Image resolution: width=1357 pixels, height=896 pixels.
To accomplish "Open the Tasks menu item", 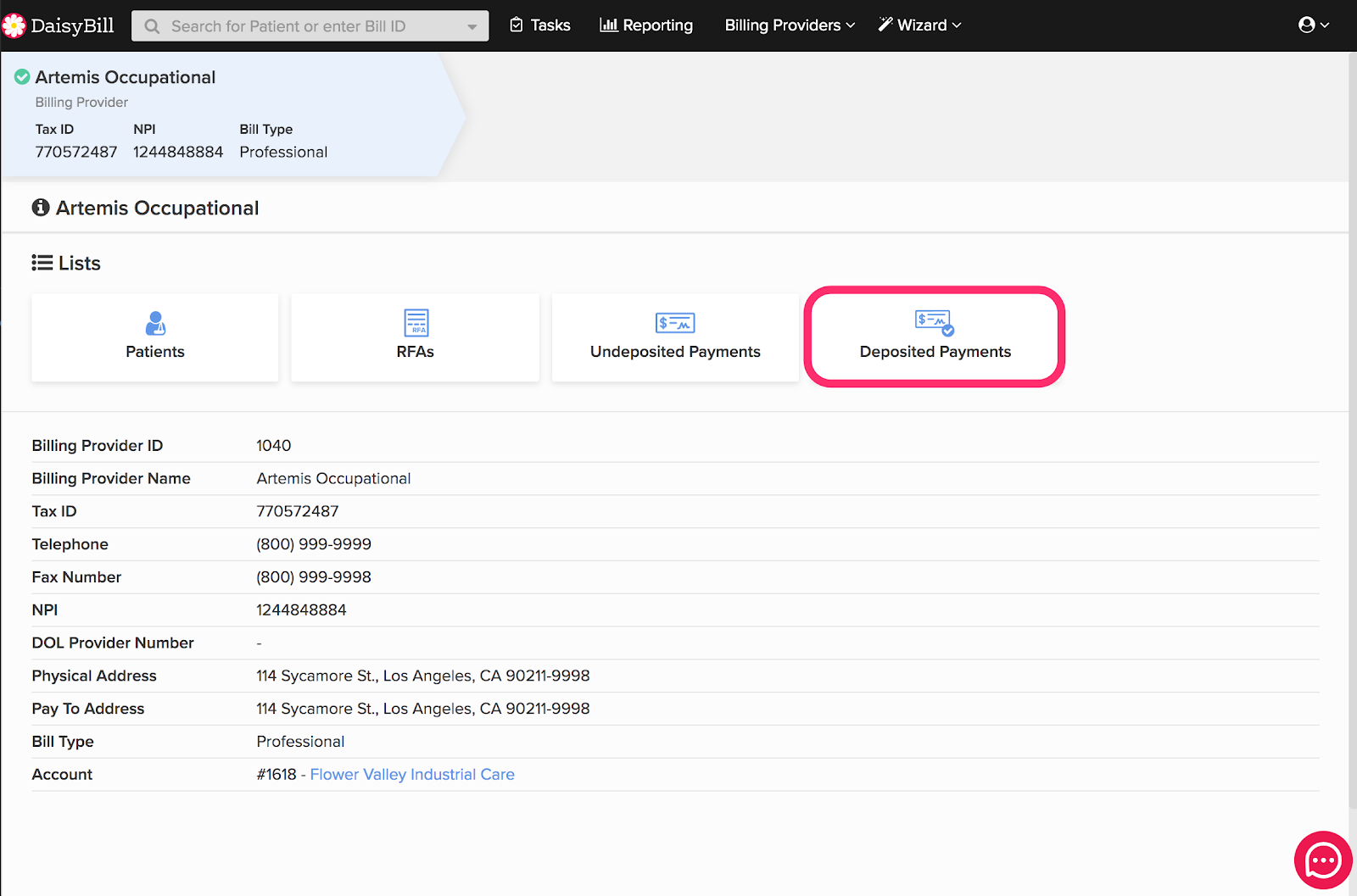I will click(540, 25).
